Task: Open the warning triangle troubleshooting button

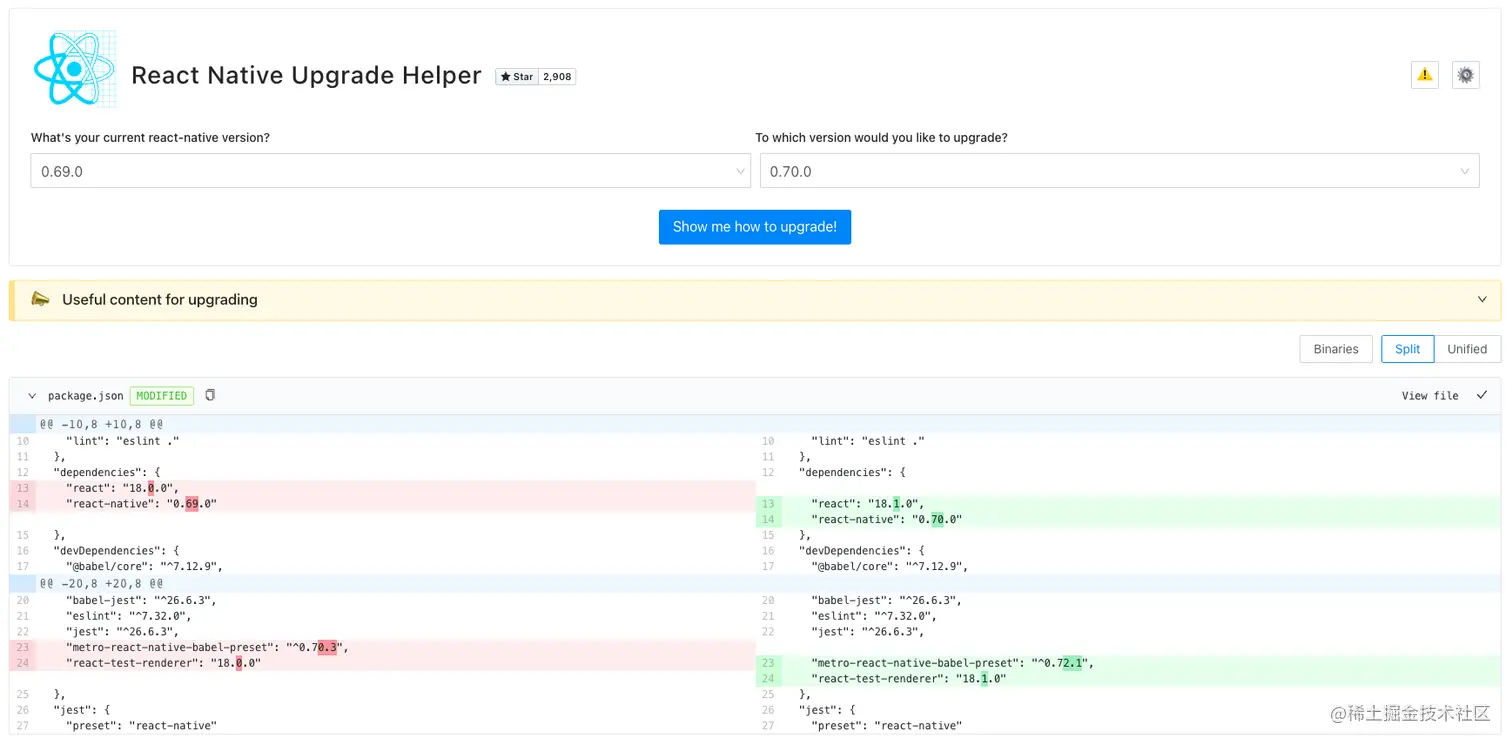Action: coord(1425,75)
